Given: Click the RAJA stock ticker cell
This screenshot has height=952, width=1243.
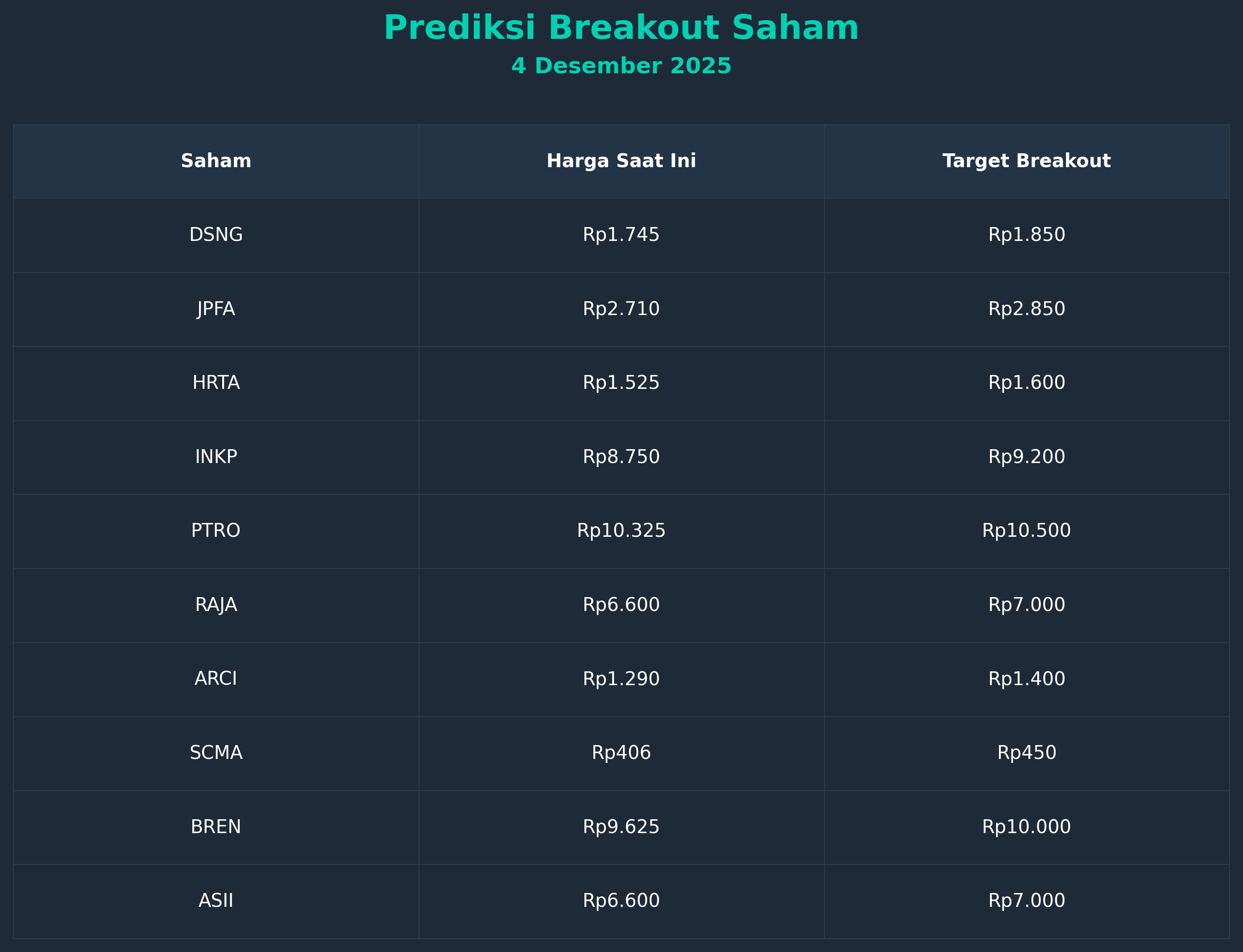Looking at the screenshot, I should [x=216, y=605].
